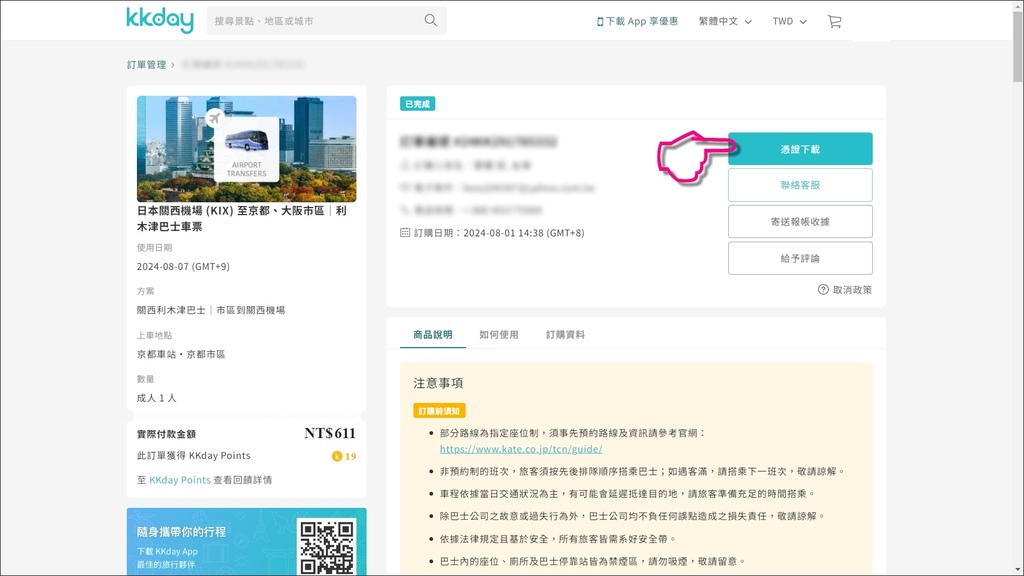Switch to the 如何使用 tab
This screenshot has height=576, width=1024.
coord(499,334)
